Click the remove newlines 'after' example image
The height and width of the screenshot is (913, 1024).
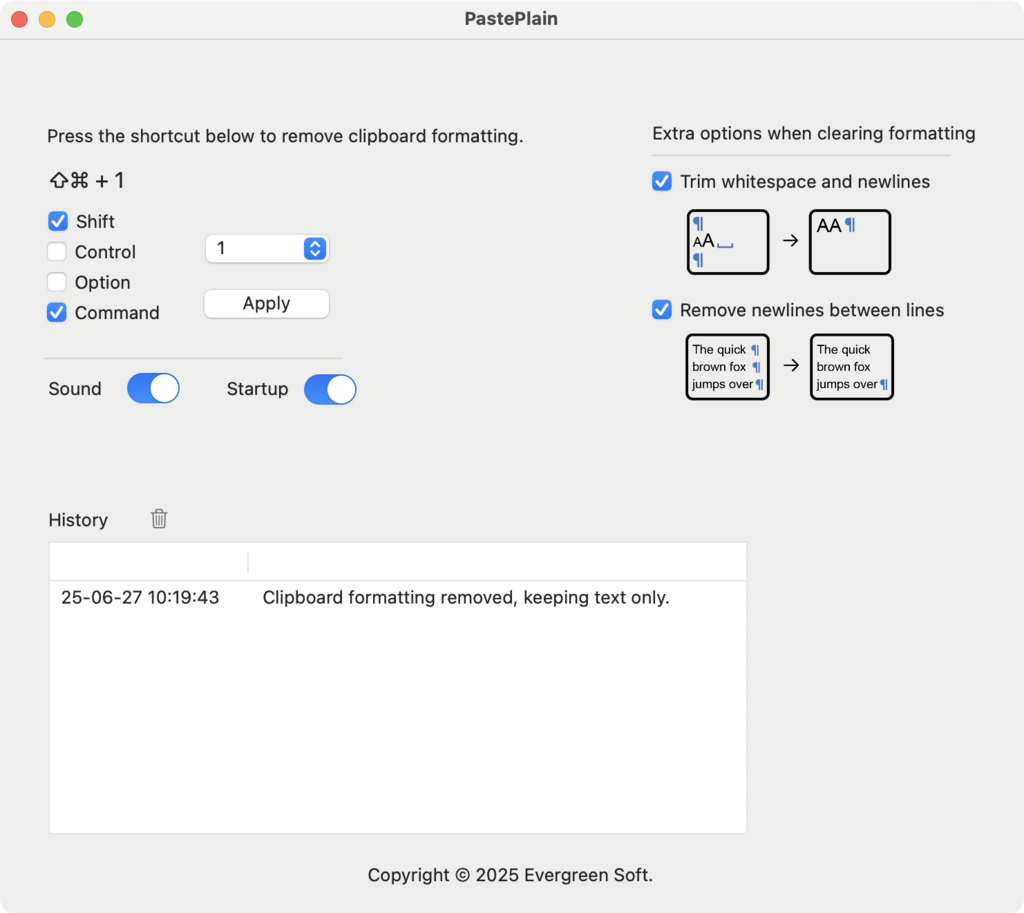851,367
